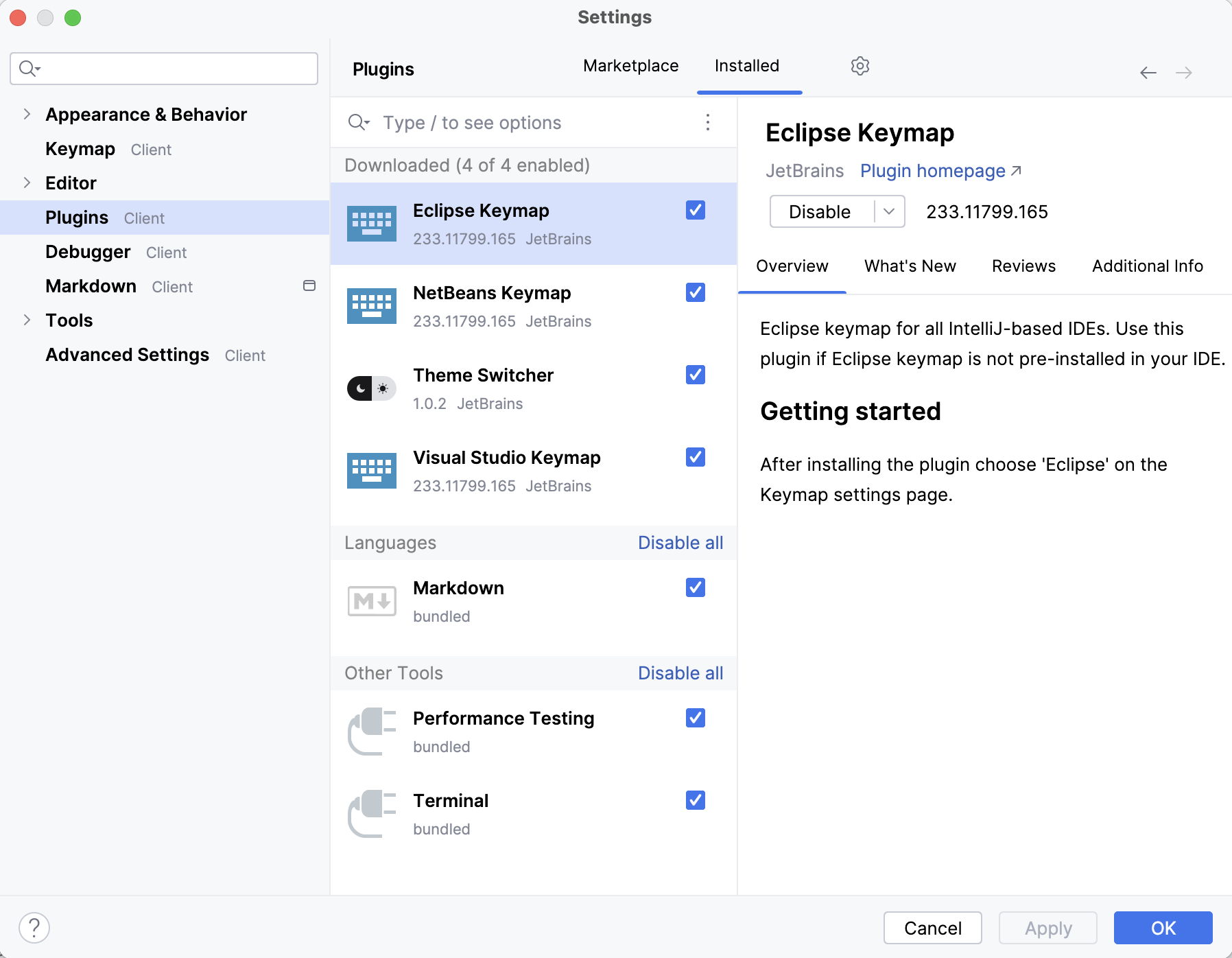Screen dimensions: 1232x958
Task: Click the NetBeans Keymap plugin icon
Action: [x=371, y=305]
